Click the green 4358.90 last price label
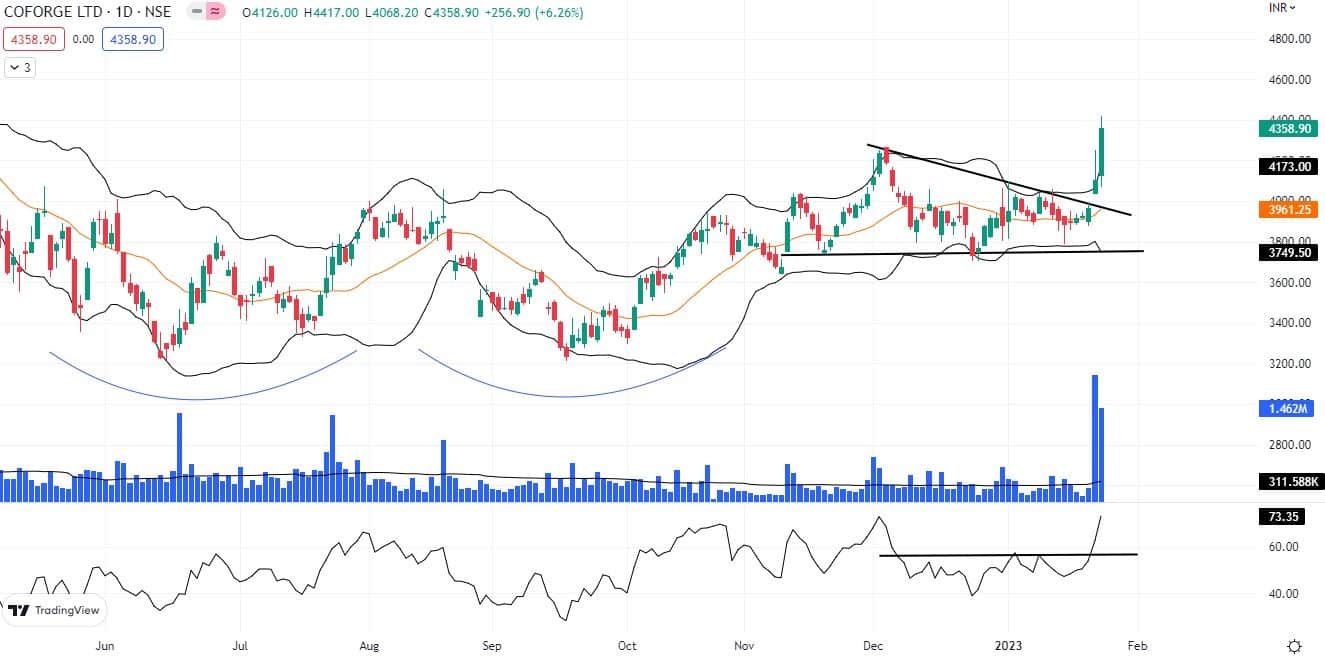The width and height of the screenshot is (1325, 656). [x=1286, y=129]
